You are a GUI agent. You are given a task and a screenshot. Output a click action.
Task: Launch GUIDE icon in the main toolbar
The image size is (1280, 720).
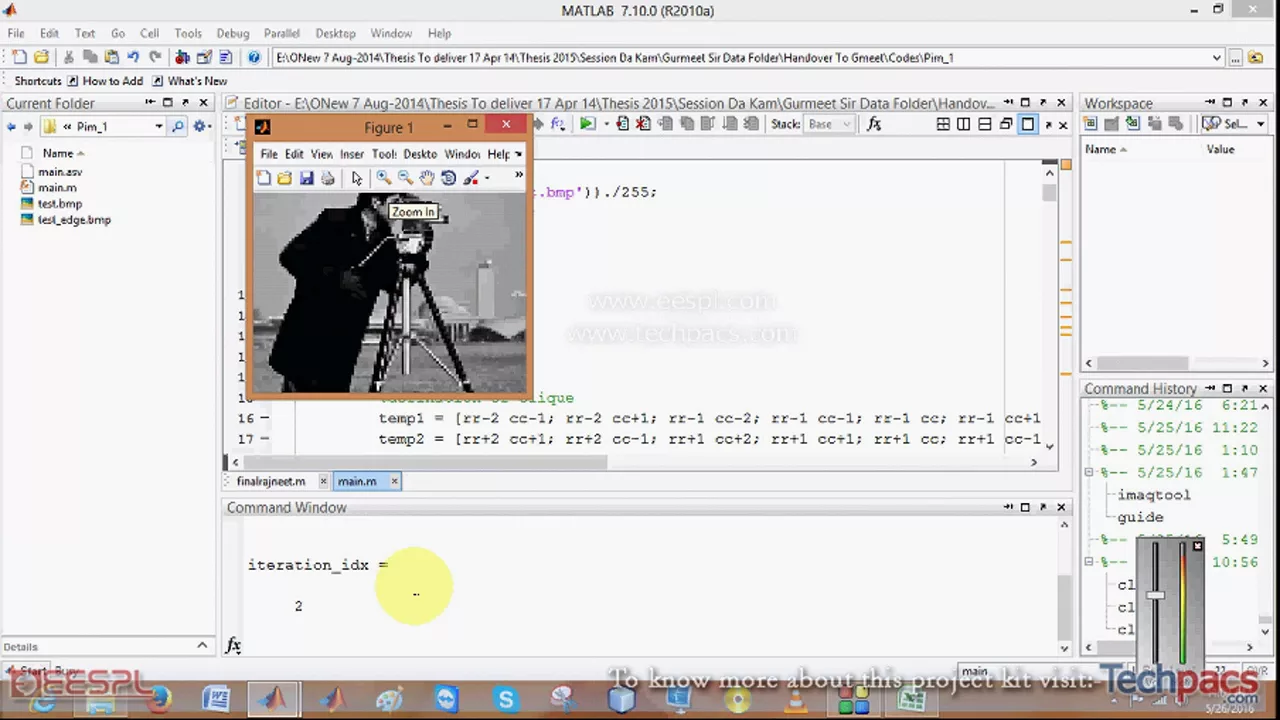[x=204, y=58]
